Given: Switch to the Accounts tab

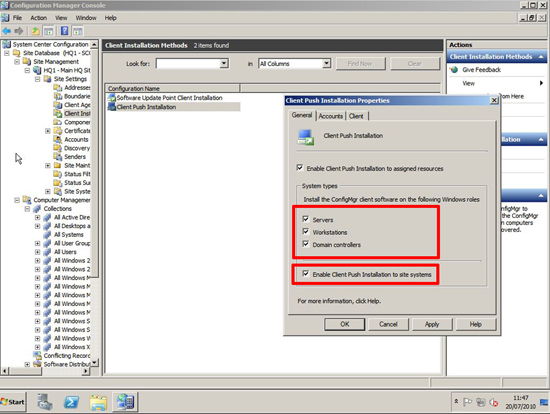Looking at the screenshot, I should tap(330, 116).
